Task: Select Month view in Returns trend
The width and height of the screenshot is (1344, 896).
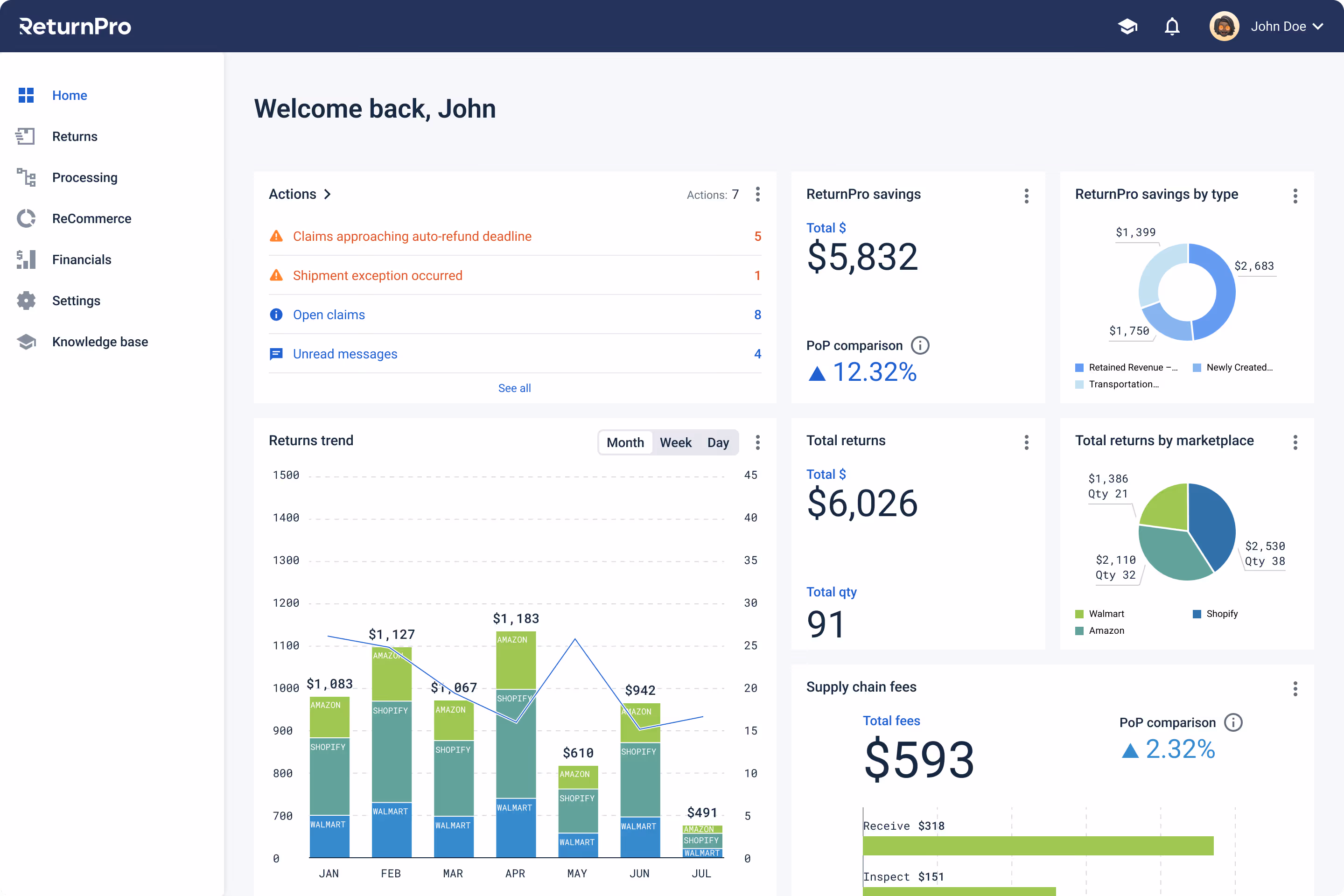Action: (x=625, y=442)
